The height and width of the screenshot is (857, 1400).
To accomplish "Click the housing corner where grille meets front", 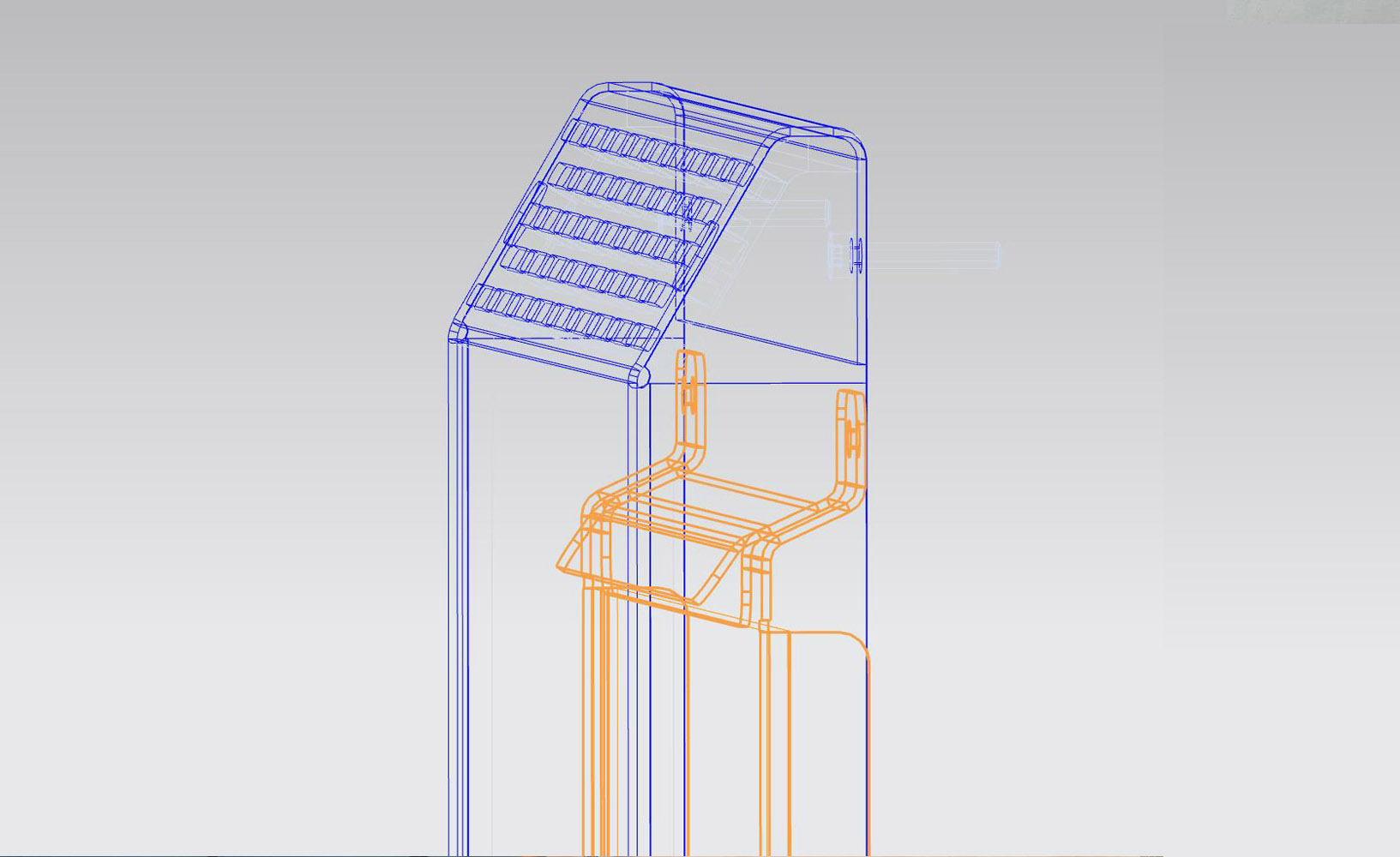I will coord(456,334).
